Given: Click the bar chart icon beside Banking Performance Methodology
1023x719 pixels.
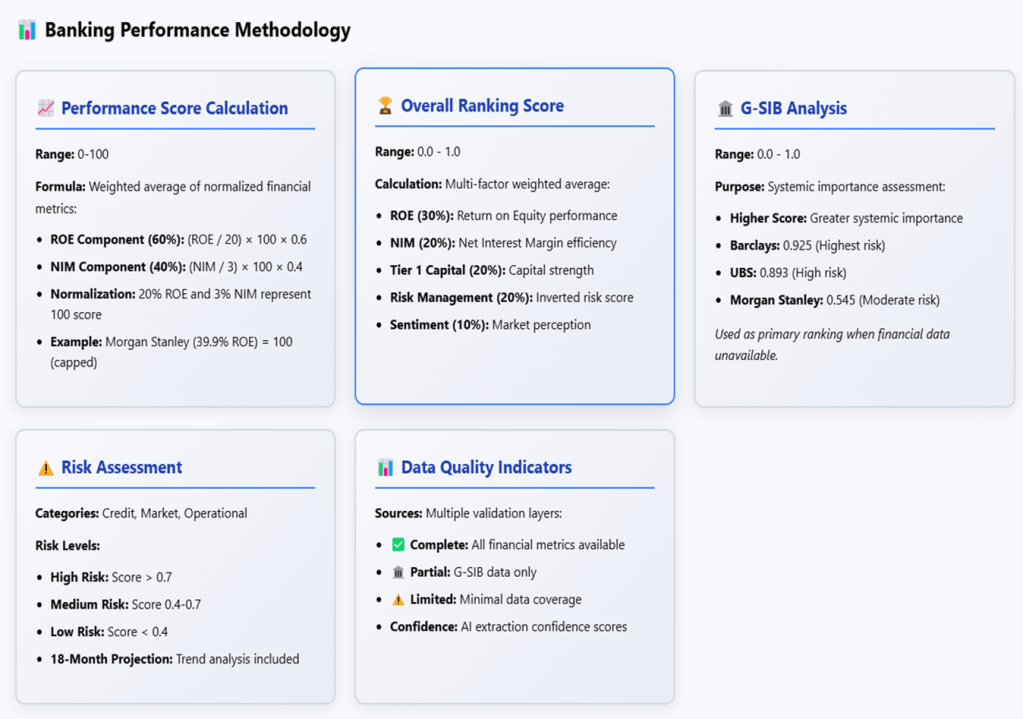Looking at the screenshot, I should click(27, 30).
